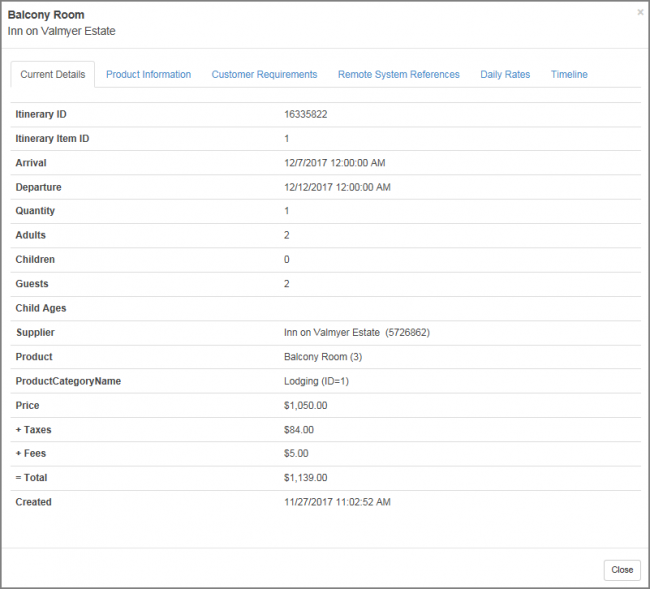650x589 pixels.
Task: Select the Current Details tab
Action: click(x=52, y=75)
